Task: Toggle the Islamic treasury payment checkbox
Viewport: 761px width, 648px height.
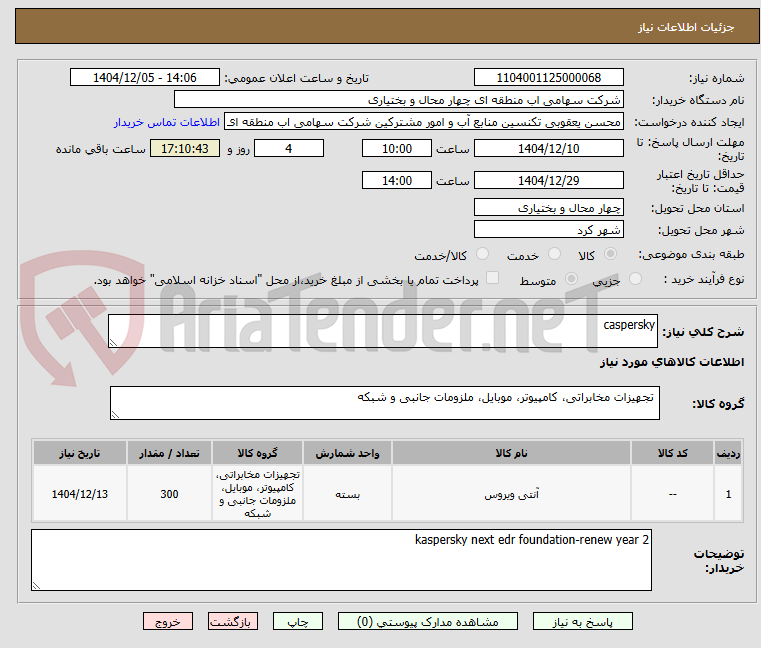Action: 493,278
